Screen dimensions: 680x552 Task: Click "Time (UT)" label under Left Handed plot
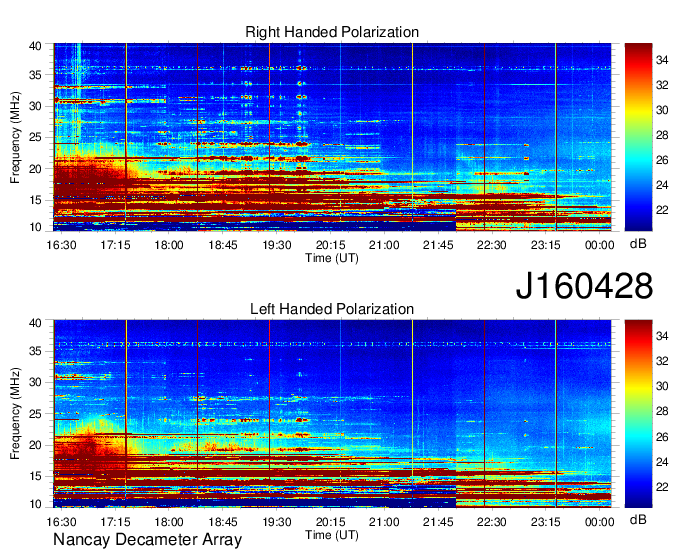(x=332, y=535)
